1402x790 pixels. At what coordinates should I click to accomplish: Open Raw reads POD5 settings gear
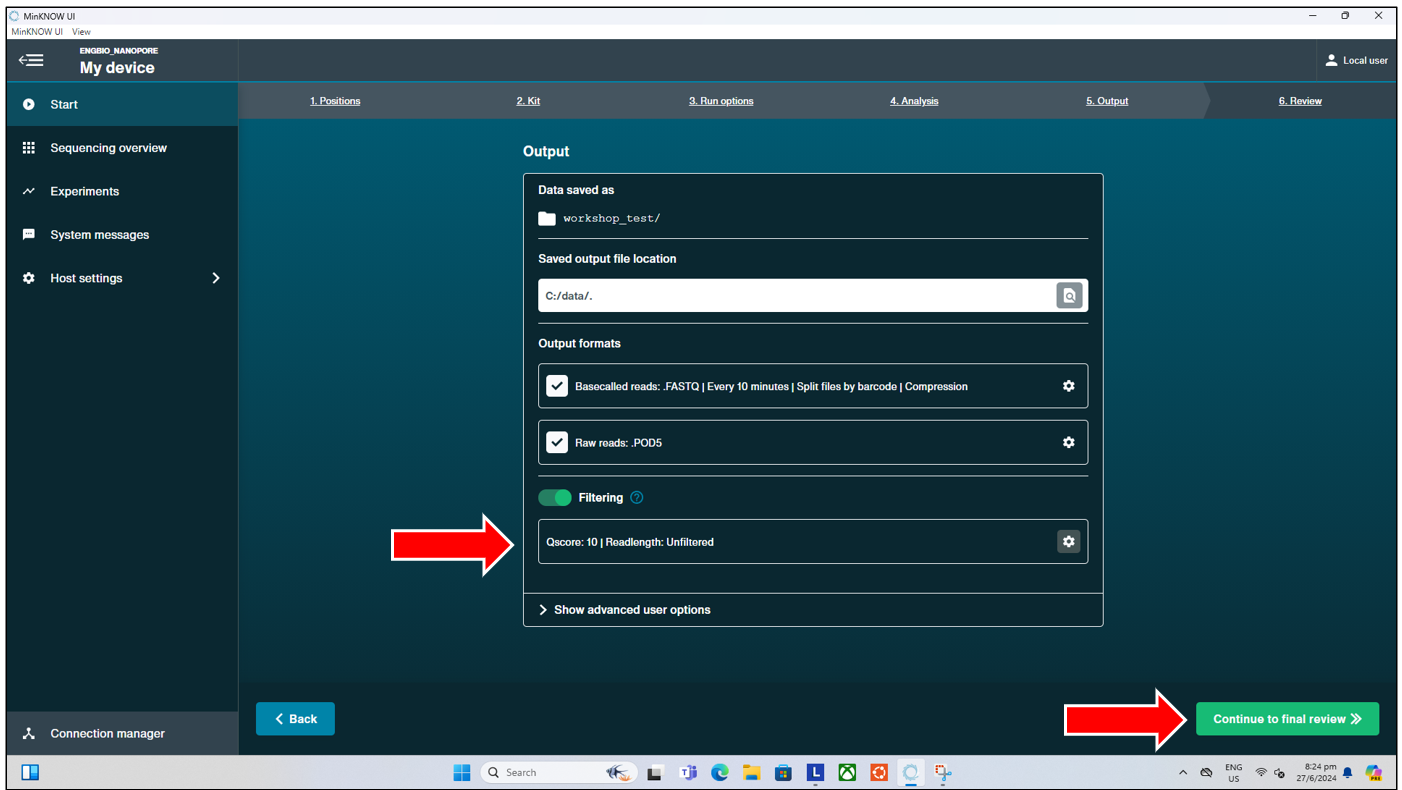point(1068,442)
